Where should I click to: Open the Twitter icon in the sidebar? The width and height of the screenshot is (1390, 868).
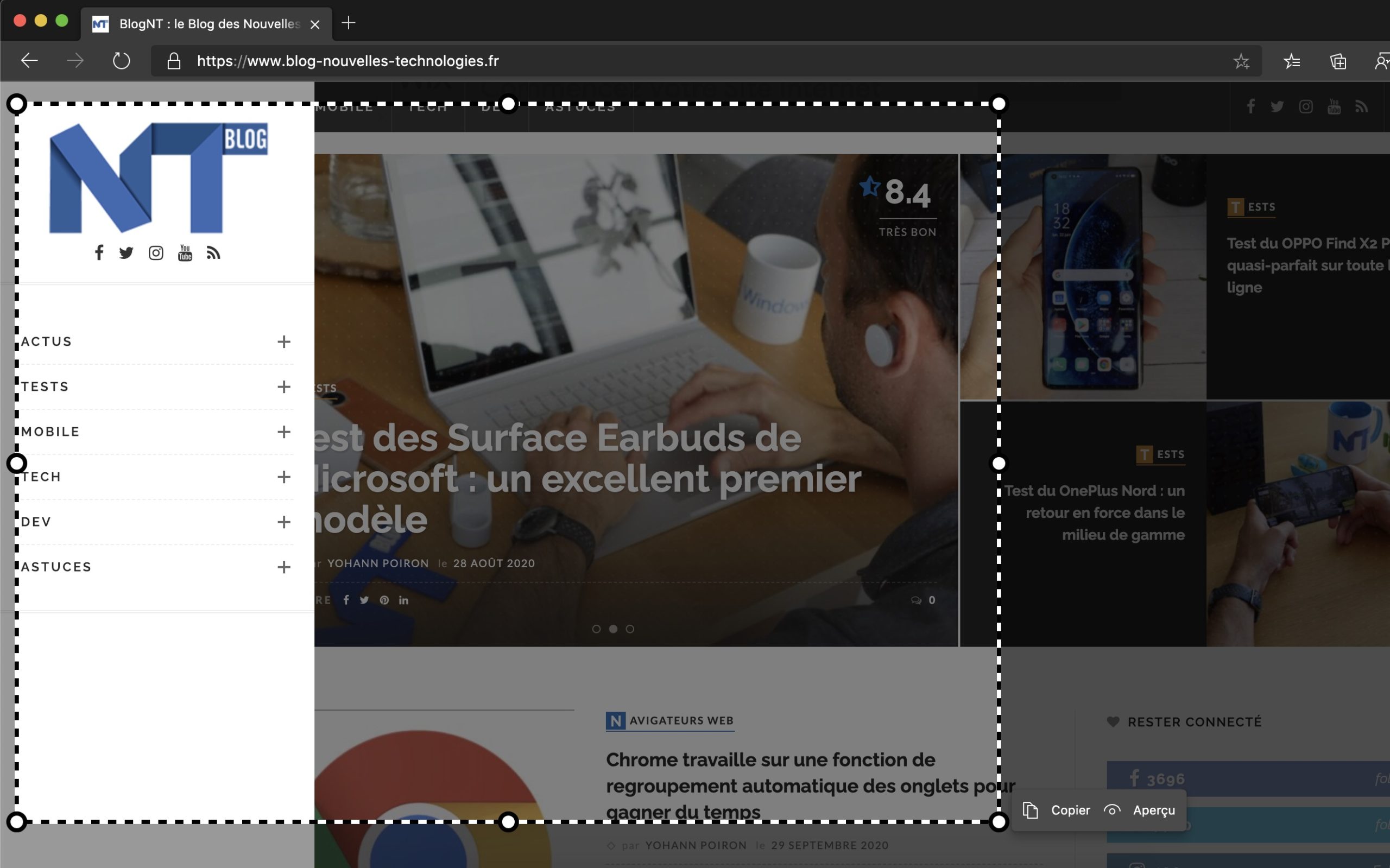coord(127,252)
